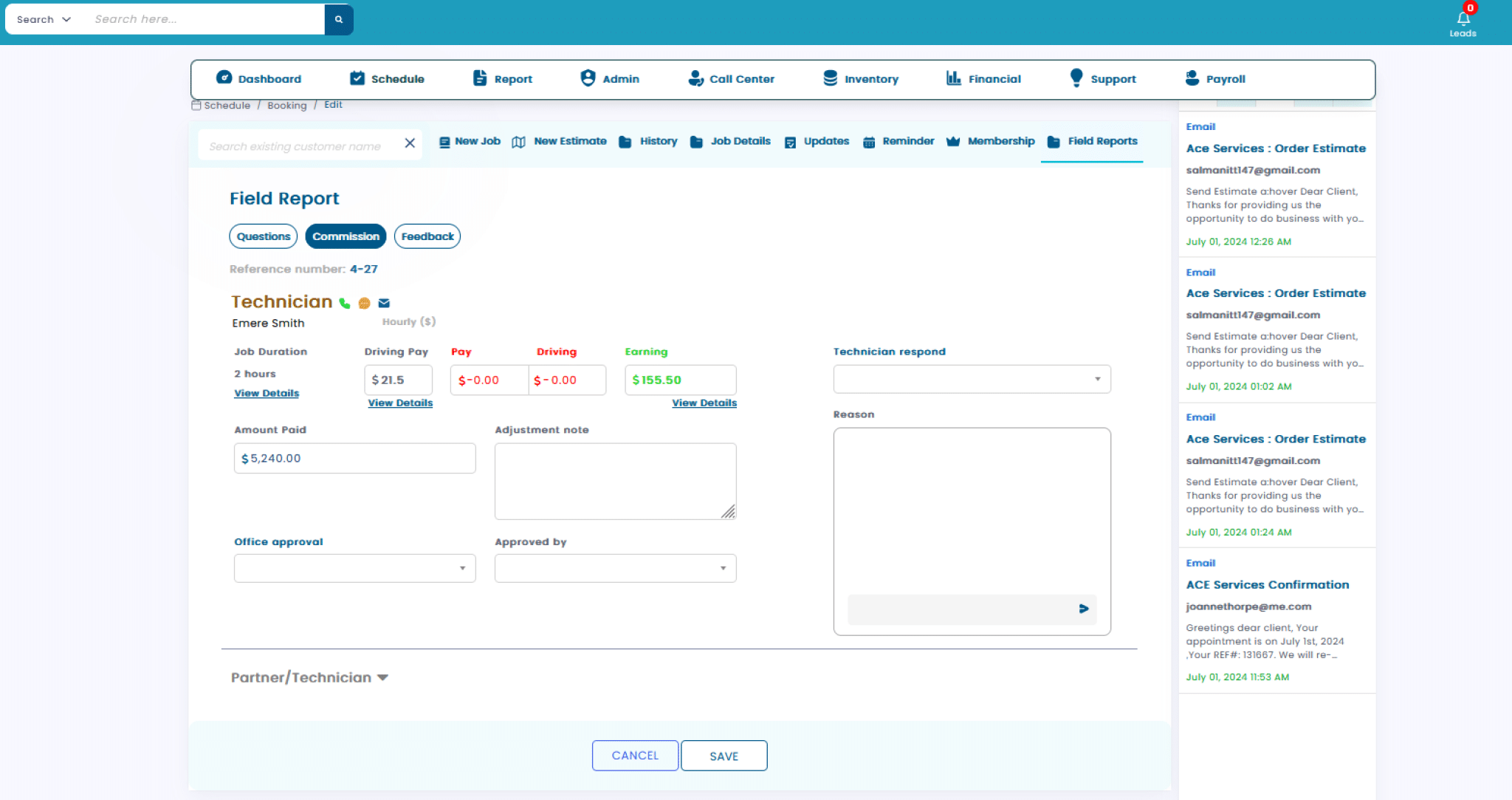This screenshot has height=800, width=1512.
Task: Switch to the Questions tab
Action: tap(264, 236)
